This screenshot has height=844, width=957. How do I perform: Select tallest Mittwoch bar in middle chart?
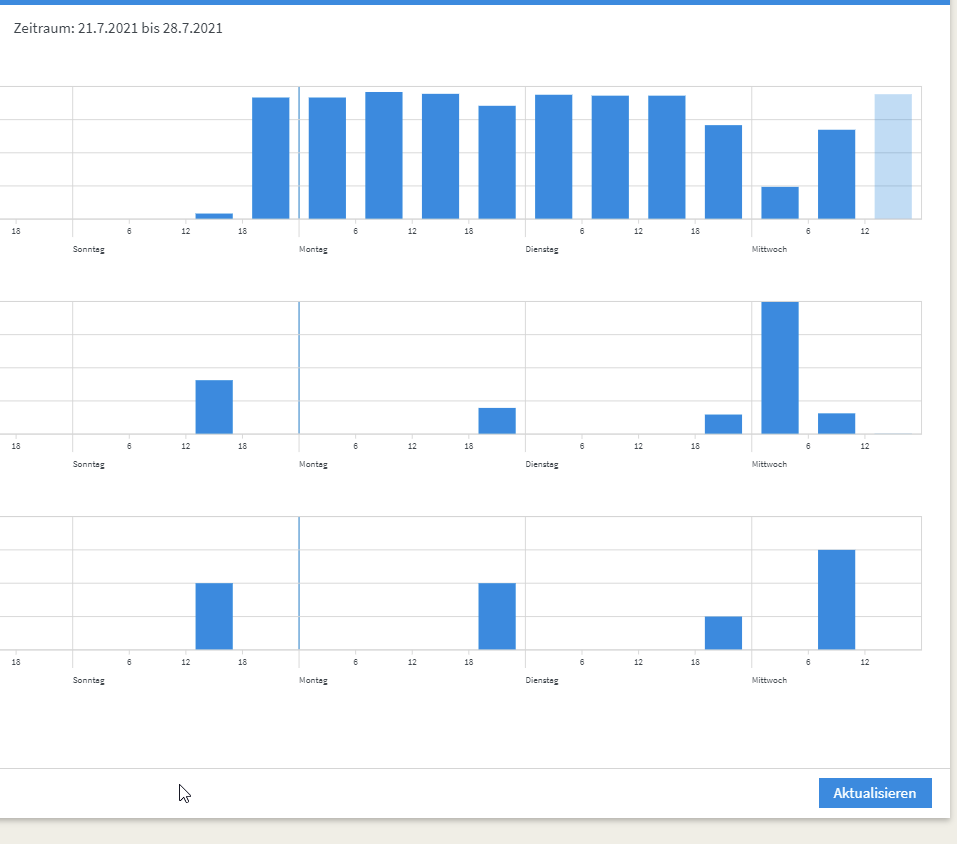click(x=780, y=367)
